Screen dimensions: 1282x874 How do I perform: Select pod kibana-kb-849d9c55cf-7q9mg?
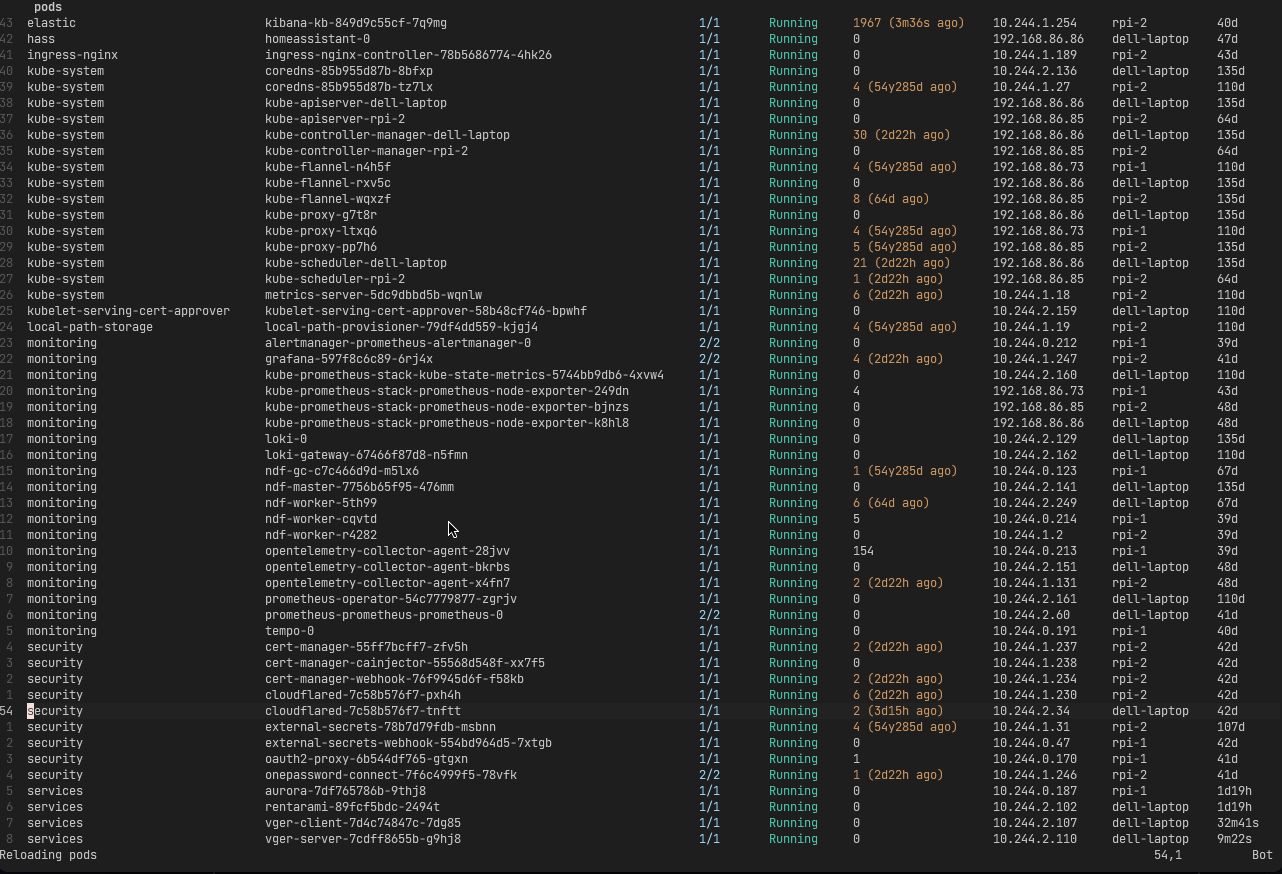[356, 23]
